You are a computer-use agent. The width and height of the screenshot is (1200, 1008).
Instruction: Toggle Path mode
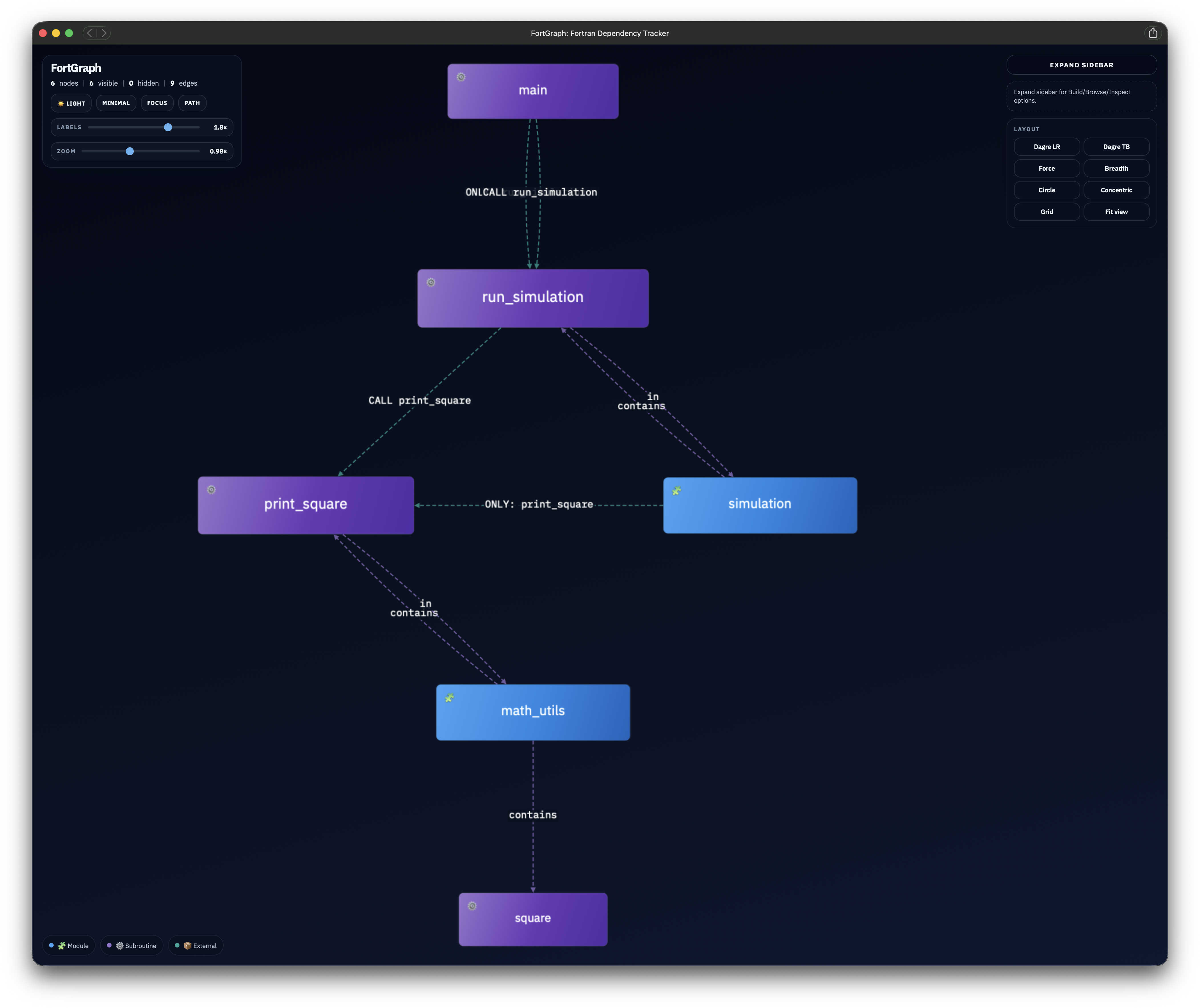(192, 103)
